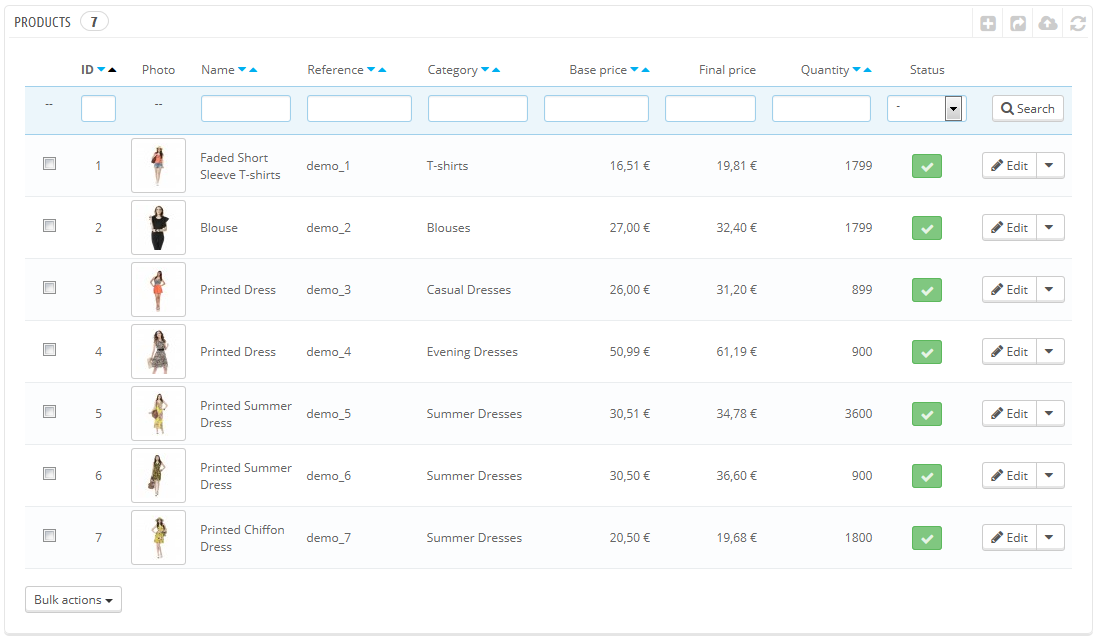Open photo thumbnail of Blouse
The height and width of the screenshot is (639, 1097).
[x=158, y=227]
